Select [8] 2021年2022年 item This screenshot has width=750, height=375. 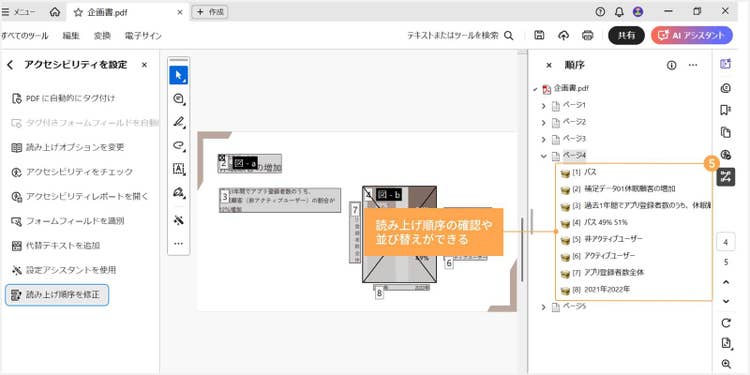coord(595,290)
